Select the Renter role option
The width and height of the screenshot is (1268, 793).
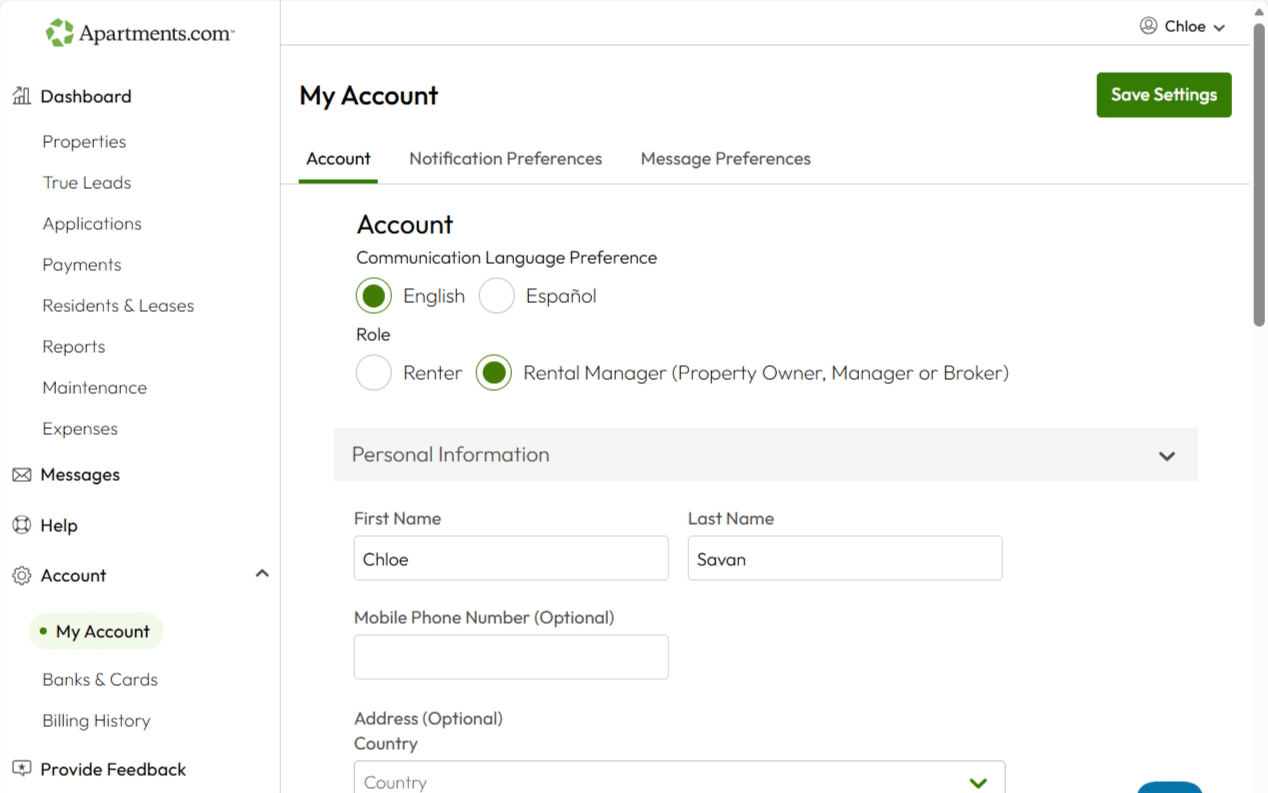(374, 373)
